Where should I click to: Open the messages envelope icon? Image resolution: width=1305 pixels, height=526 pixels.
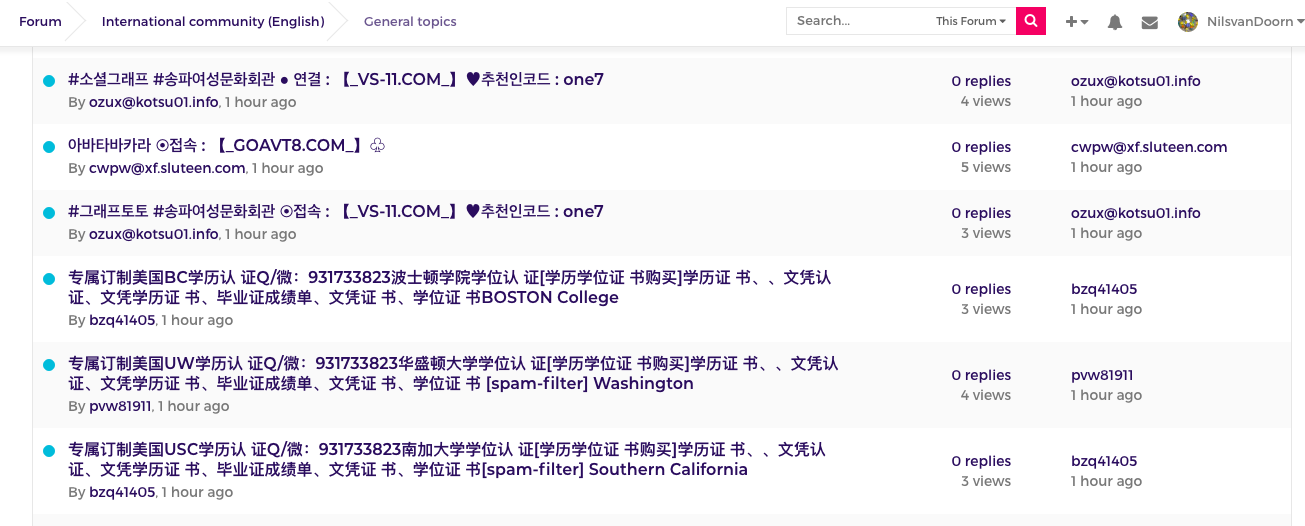(x=1150, y=22)
